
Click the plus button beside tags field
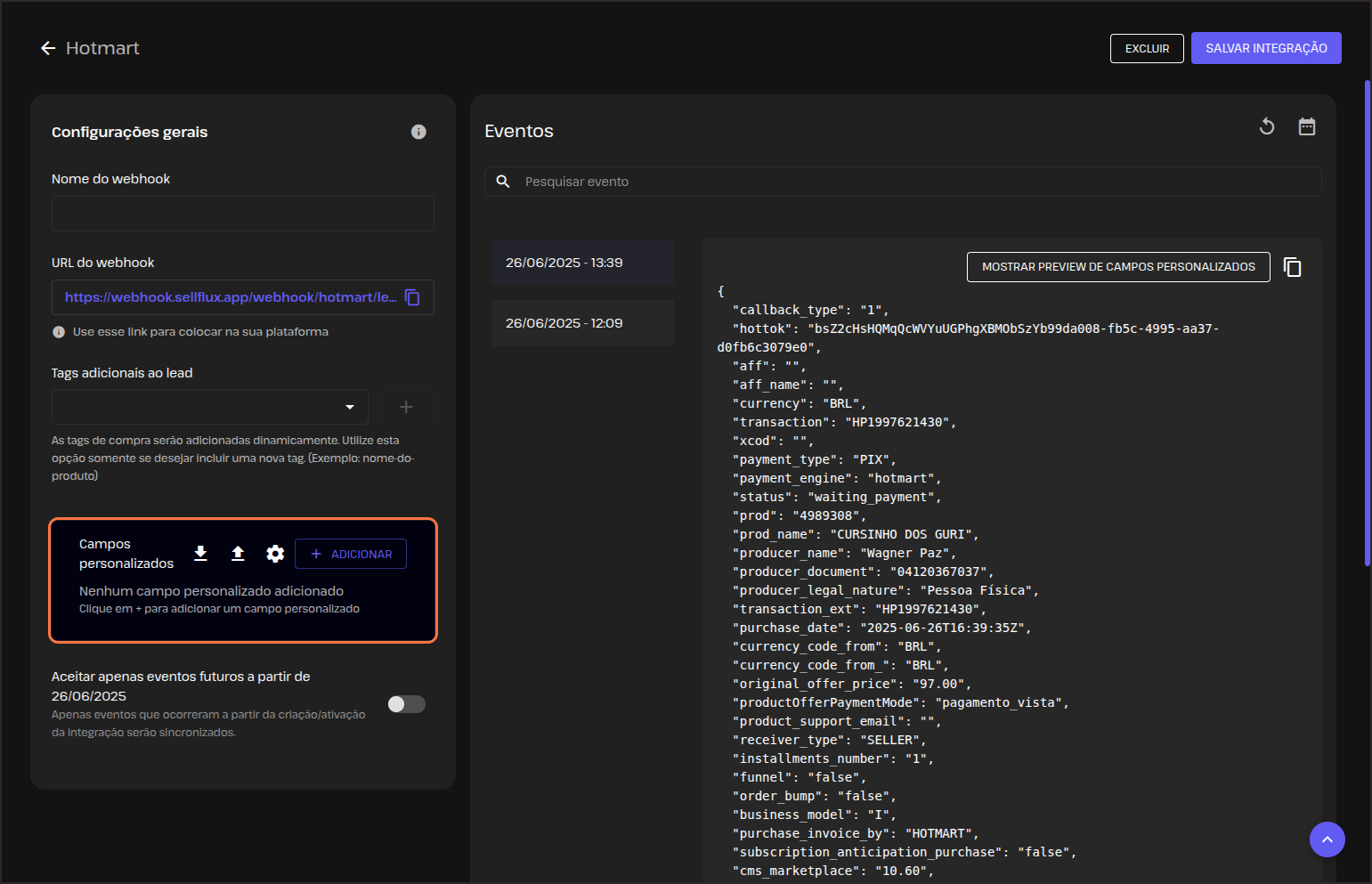coord(406,407)
